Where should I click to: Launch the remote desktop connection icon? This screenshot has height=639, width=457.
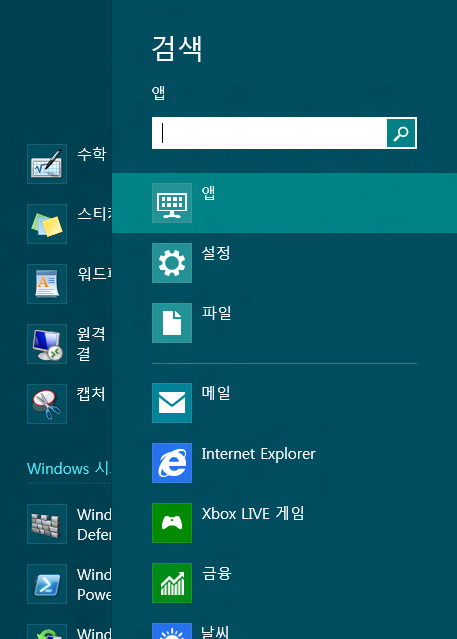47,344
